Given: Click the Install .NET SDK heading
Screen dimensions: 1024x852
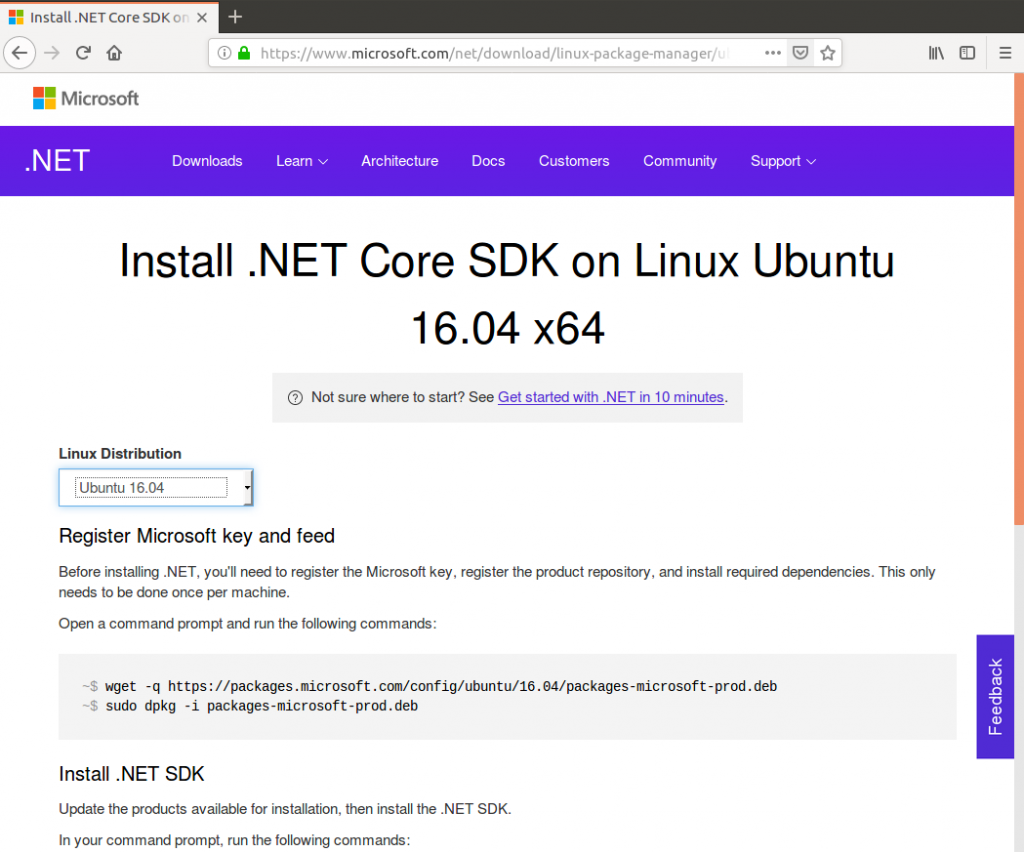Looking at the screenshot, I should point(131,774).
